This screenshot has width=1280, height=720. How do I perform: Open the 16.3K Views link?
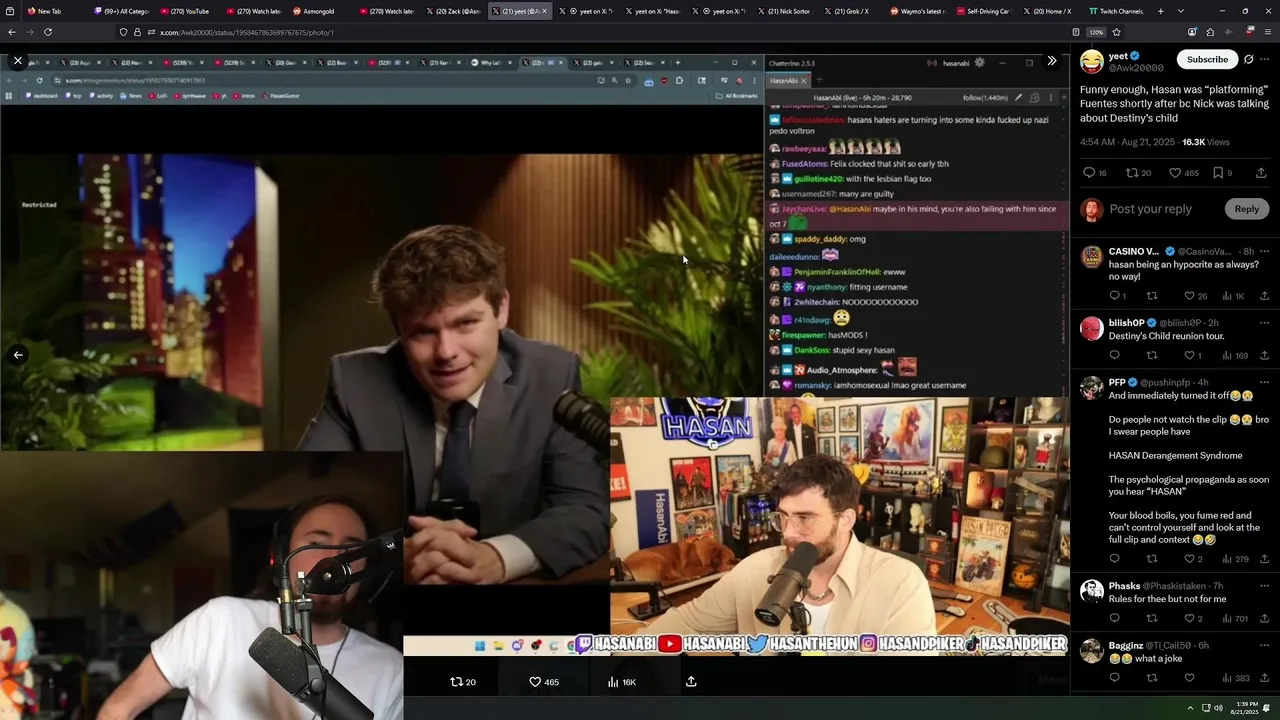(1205, 143)
